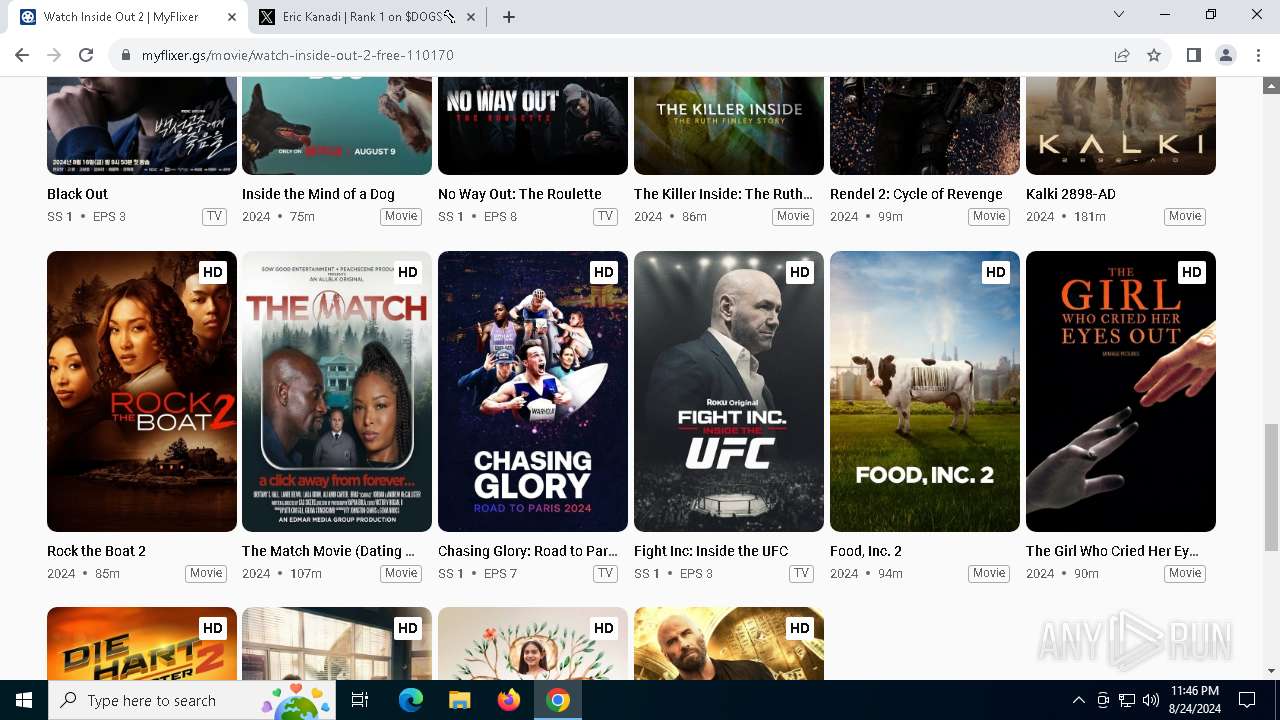Click The Killer Inside: The Ruth... title
The height and width of the screenshot is (720, 1280).
click(x=723, y=194)
